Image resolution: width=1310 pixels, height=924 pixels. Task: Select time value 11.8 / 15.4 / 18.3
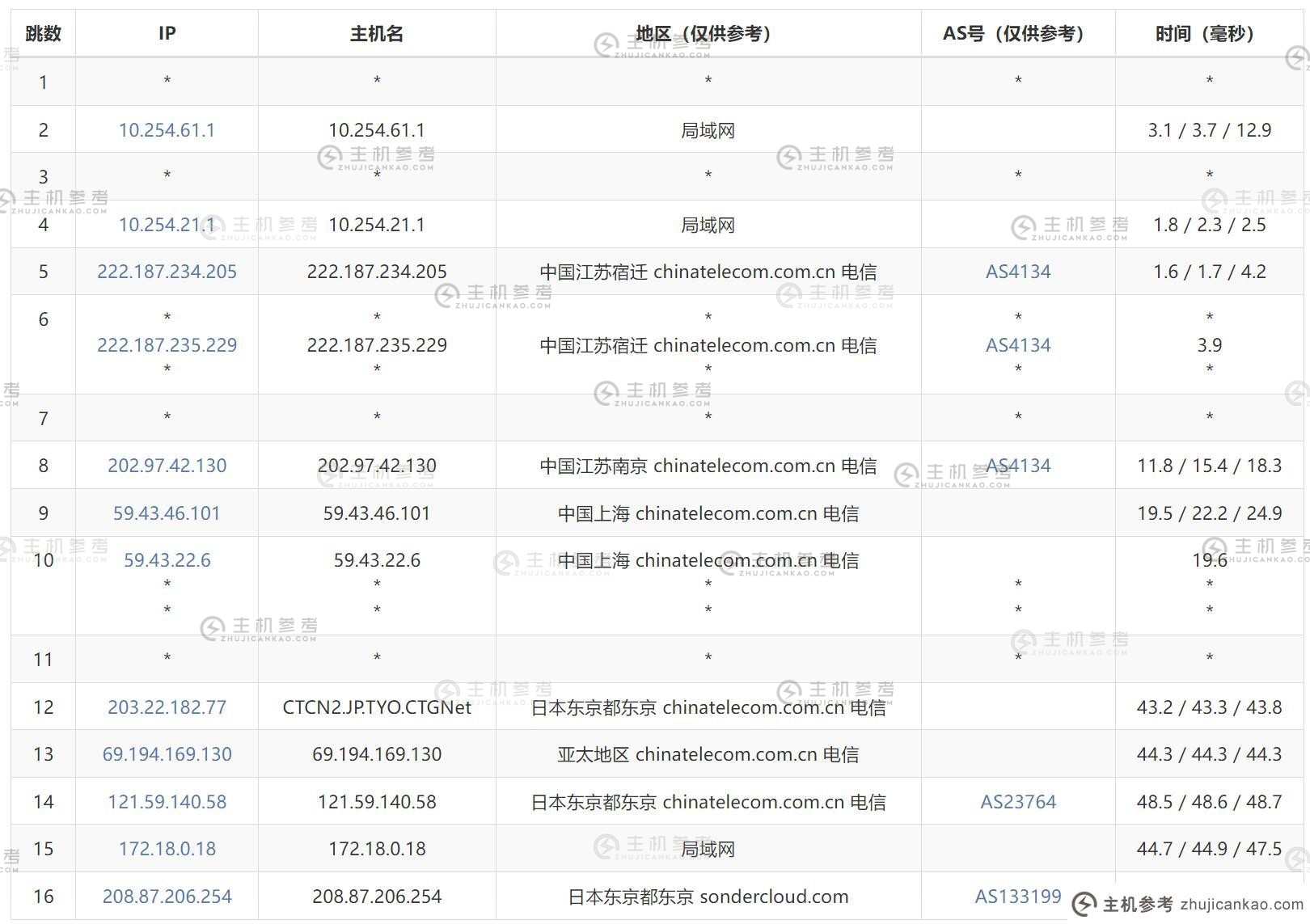pyautogui.click(x=1210, y=466)
